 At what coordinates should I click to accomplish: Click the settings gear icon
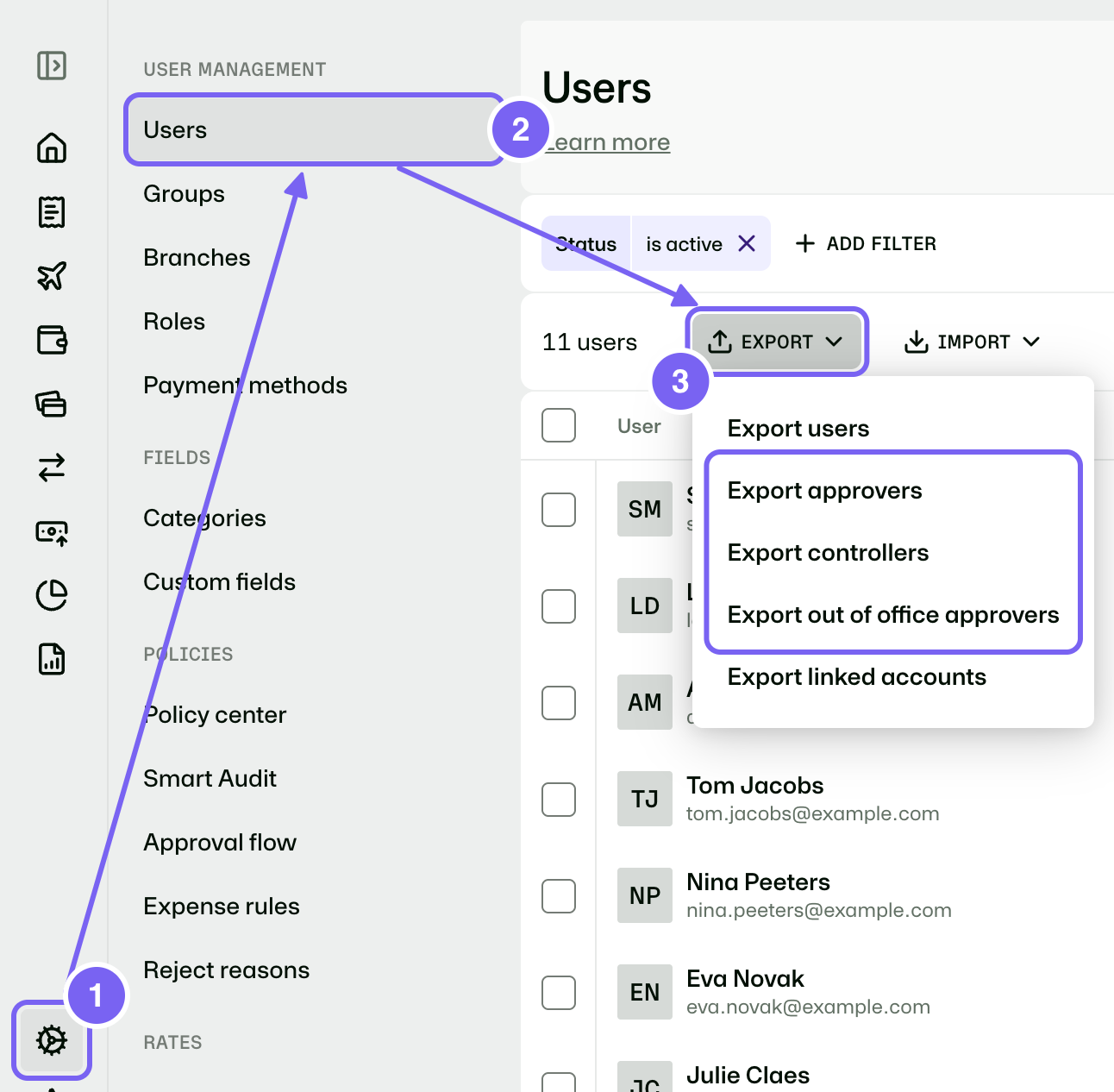pos(52,1040)
